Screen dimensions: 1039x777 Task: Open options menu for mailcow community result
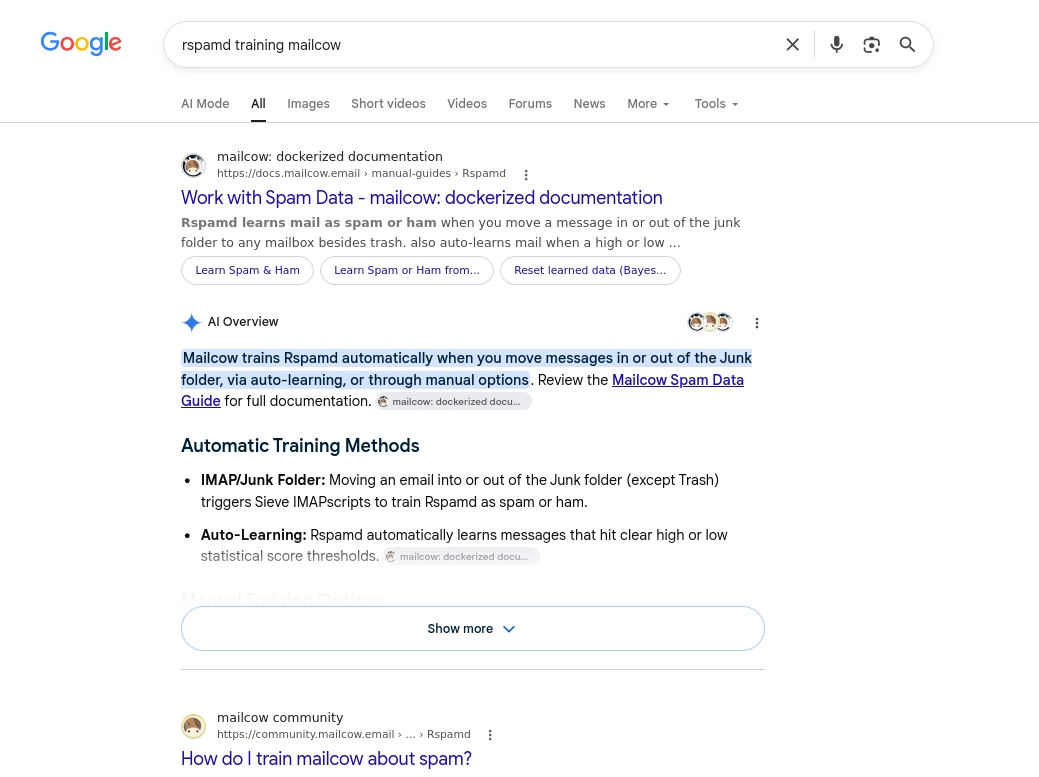pyautogui.click(x=490, y=735)
